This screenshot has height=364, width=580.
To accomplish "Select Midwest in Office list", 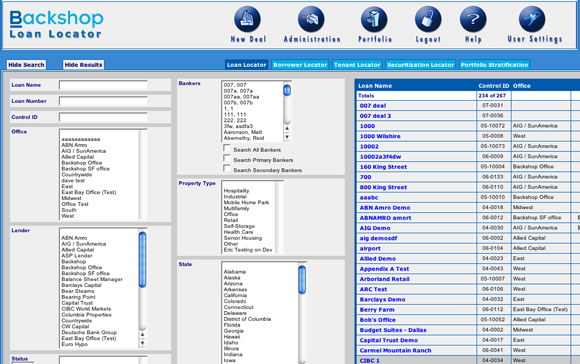I will [x=71, y=198].
